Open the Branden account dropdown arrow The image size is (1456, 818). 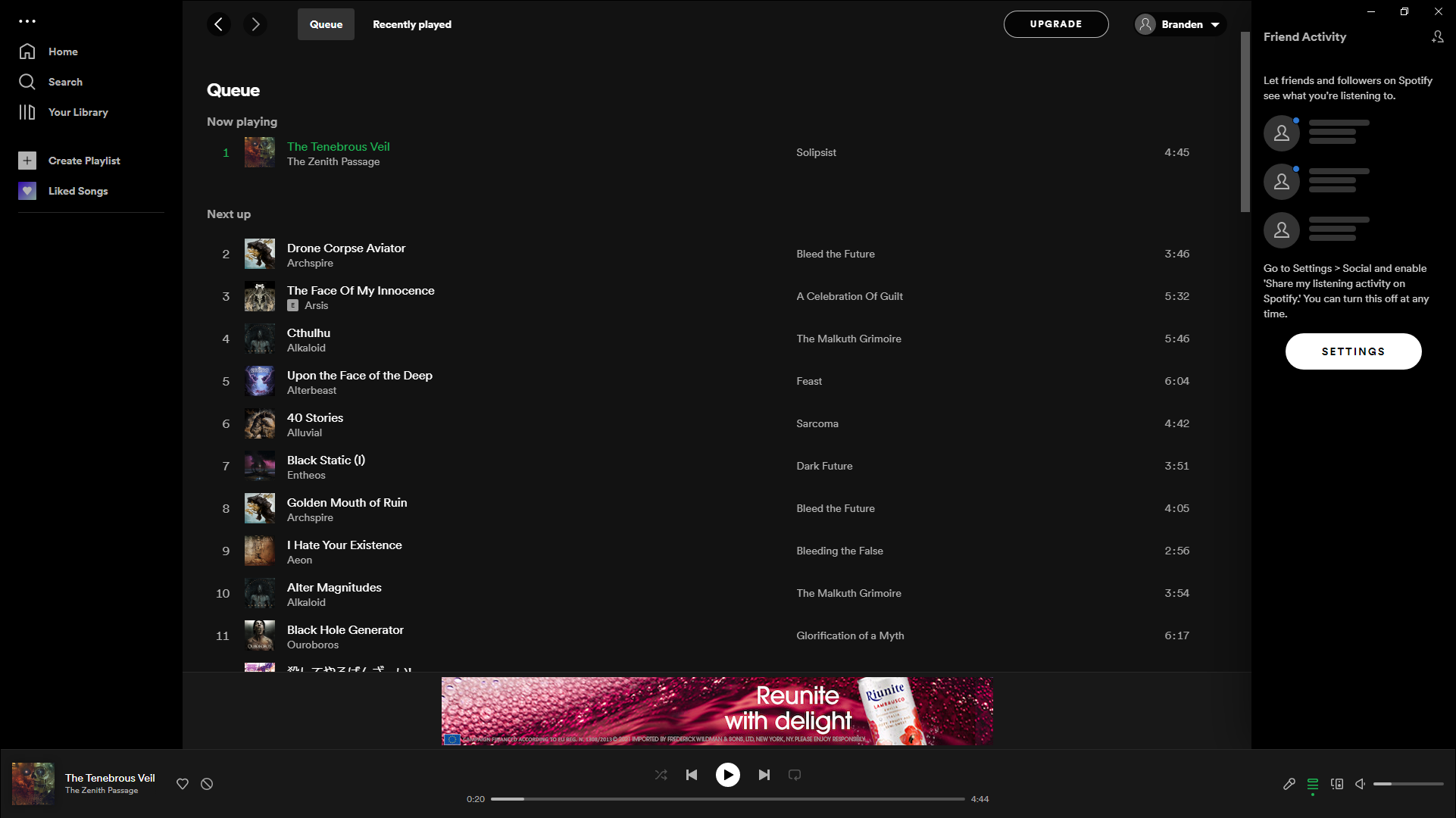[x=1215, y=24]
